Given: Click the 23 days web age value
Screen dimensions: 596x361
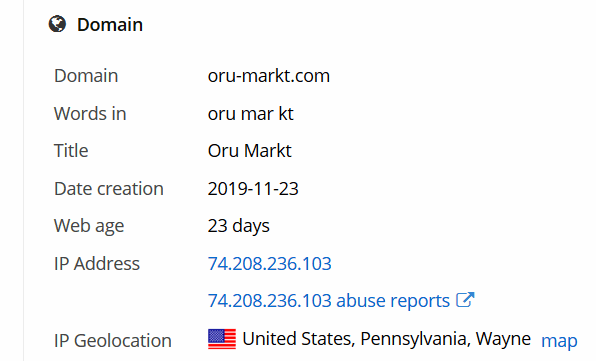Looking at the screenshot, I should tap(238, 226).
